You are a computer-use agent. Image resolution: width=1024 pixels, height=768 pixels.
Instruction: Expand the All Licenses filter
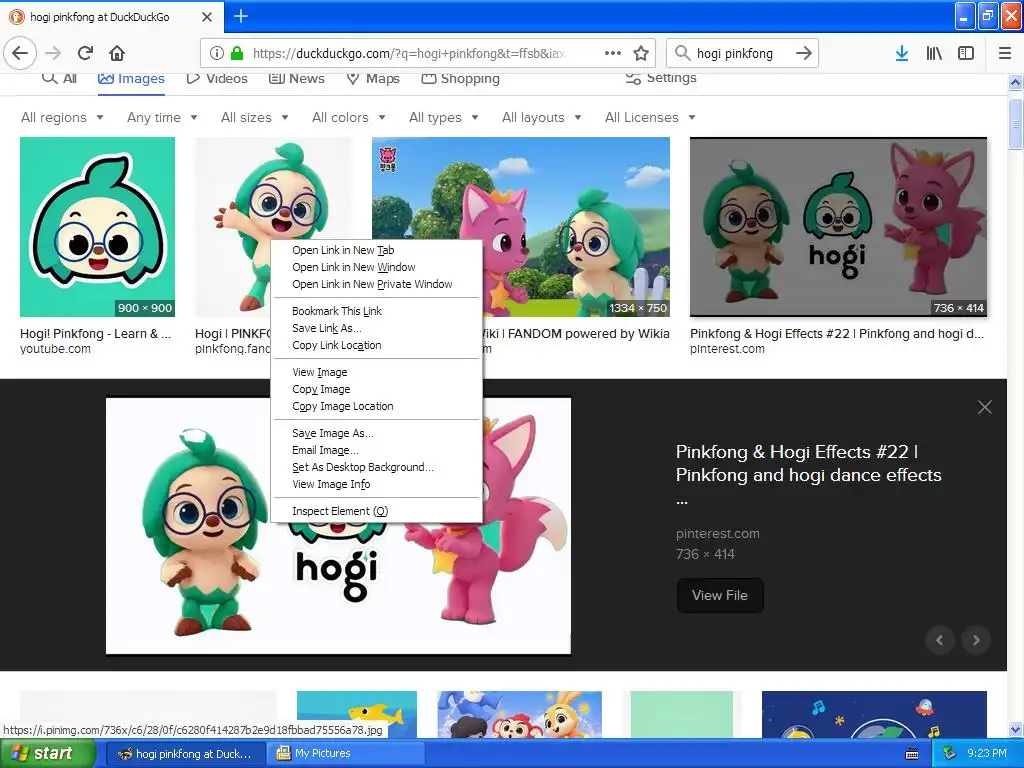point(650,118)
